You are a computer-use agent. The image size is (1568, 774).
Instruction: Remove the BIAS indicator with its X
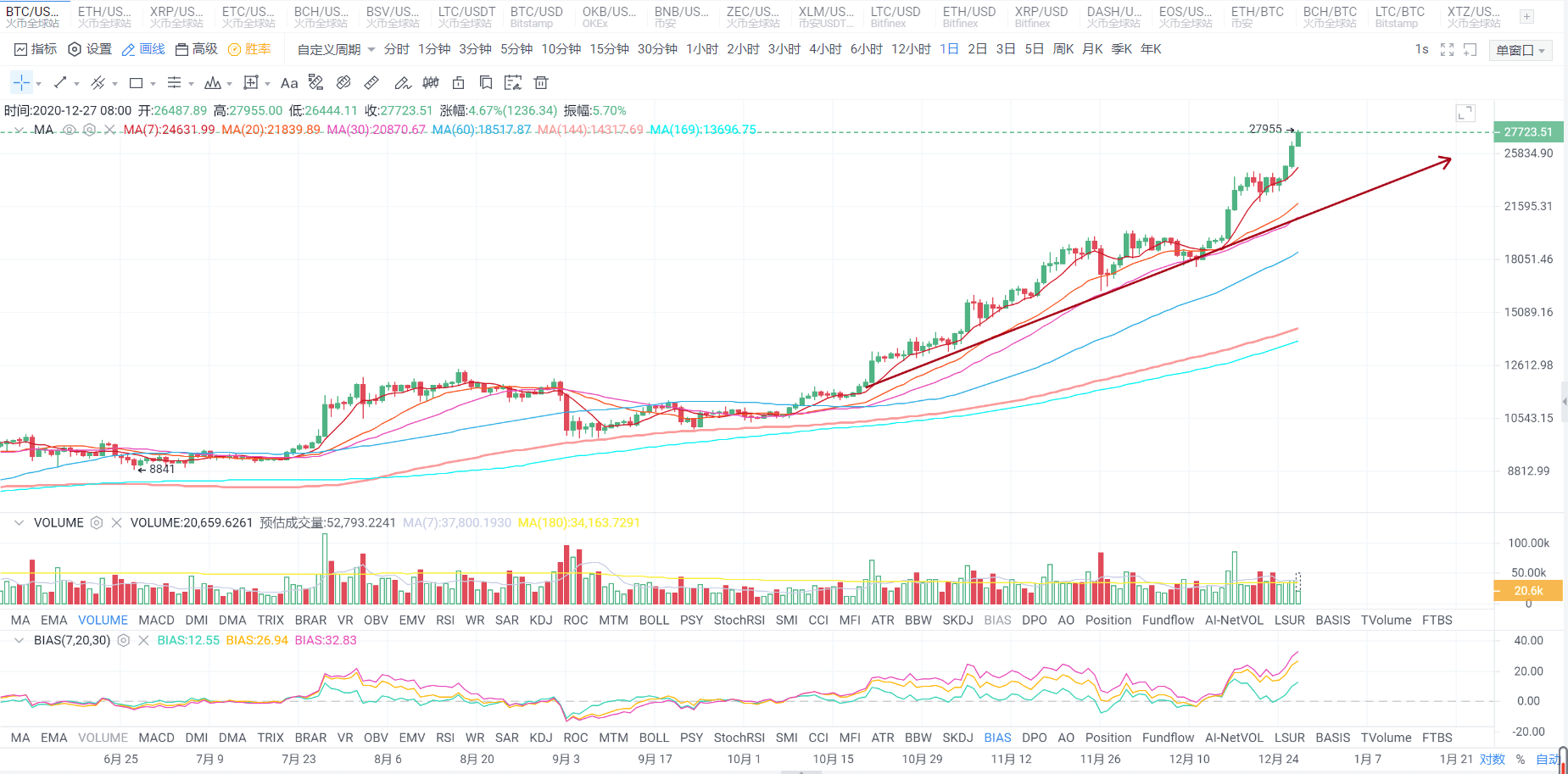tap(143, 640)
